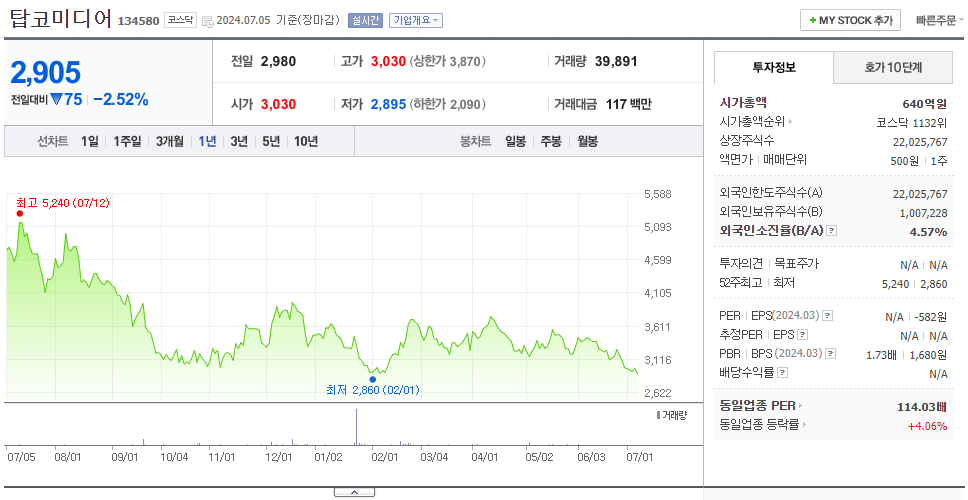Screen dimensions: 968x500
Task: Click the 탑코미디어 stock name heading
Action: tap(60, 19)
